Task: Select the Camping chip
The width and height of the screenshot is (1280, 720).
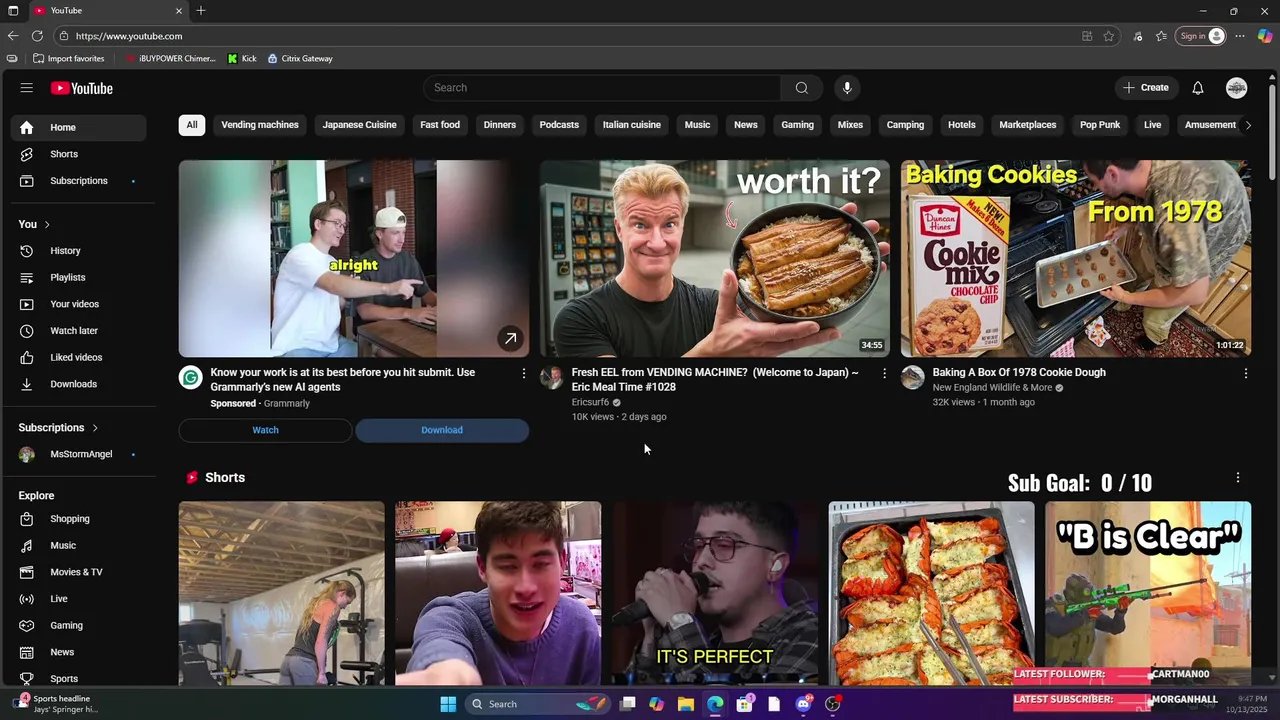Action: click(905, 125)
